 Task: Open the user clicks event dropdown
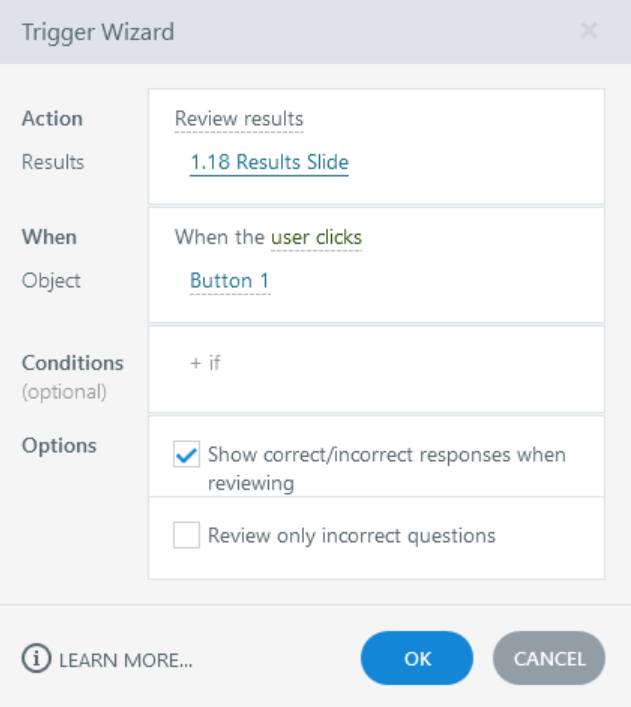click(x=316, y=238)
